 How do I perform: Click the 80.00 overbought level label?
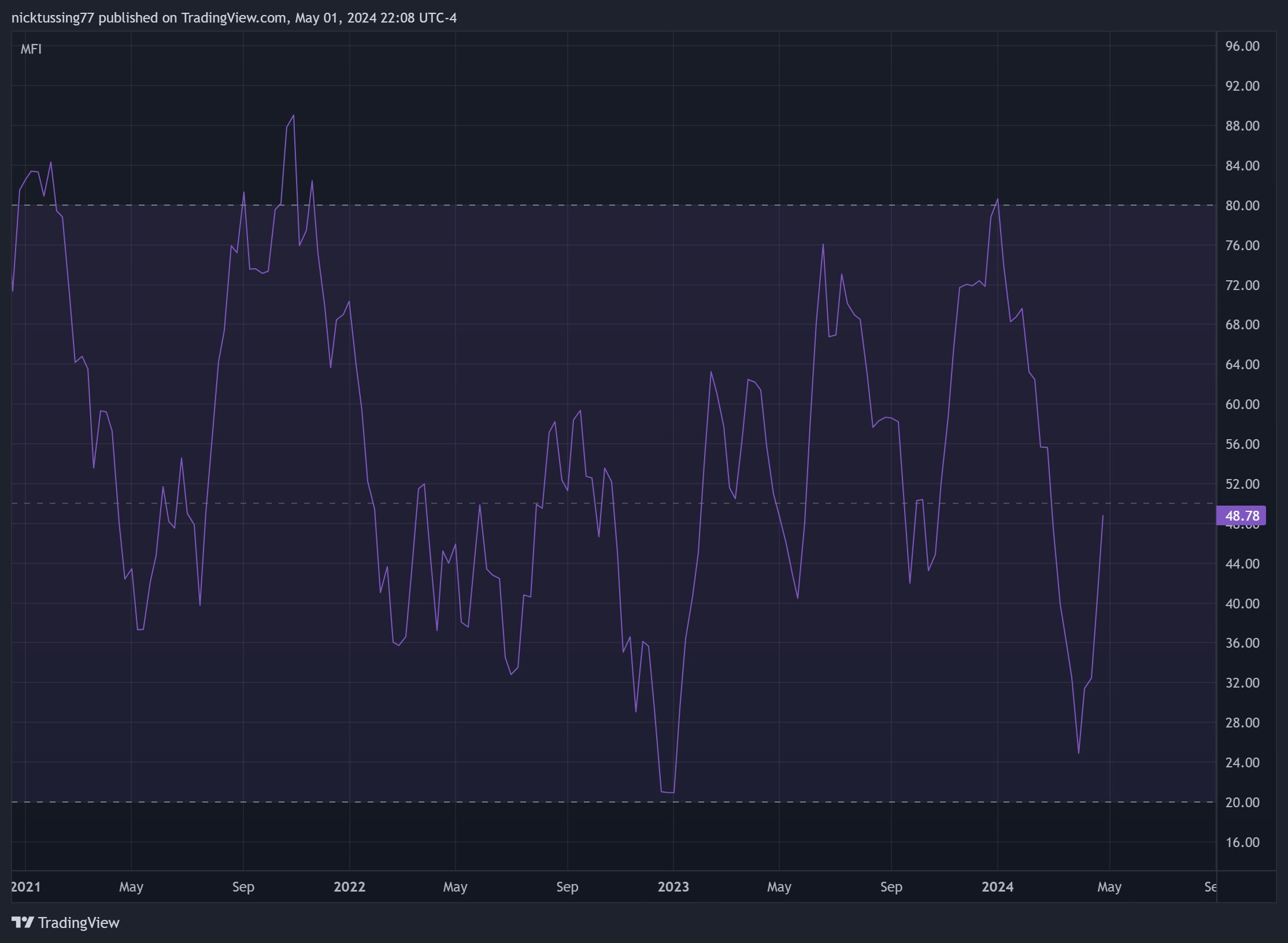(1242, 206)
